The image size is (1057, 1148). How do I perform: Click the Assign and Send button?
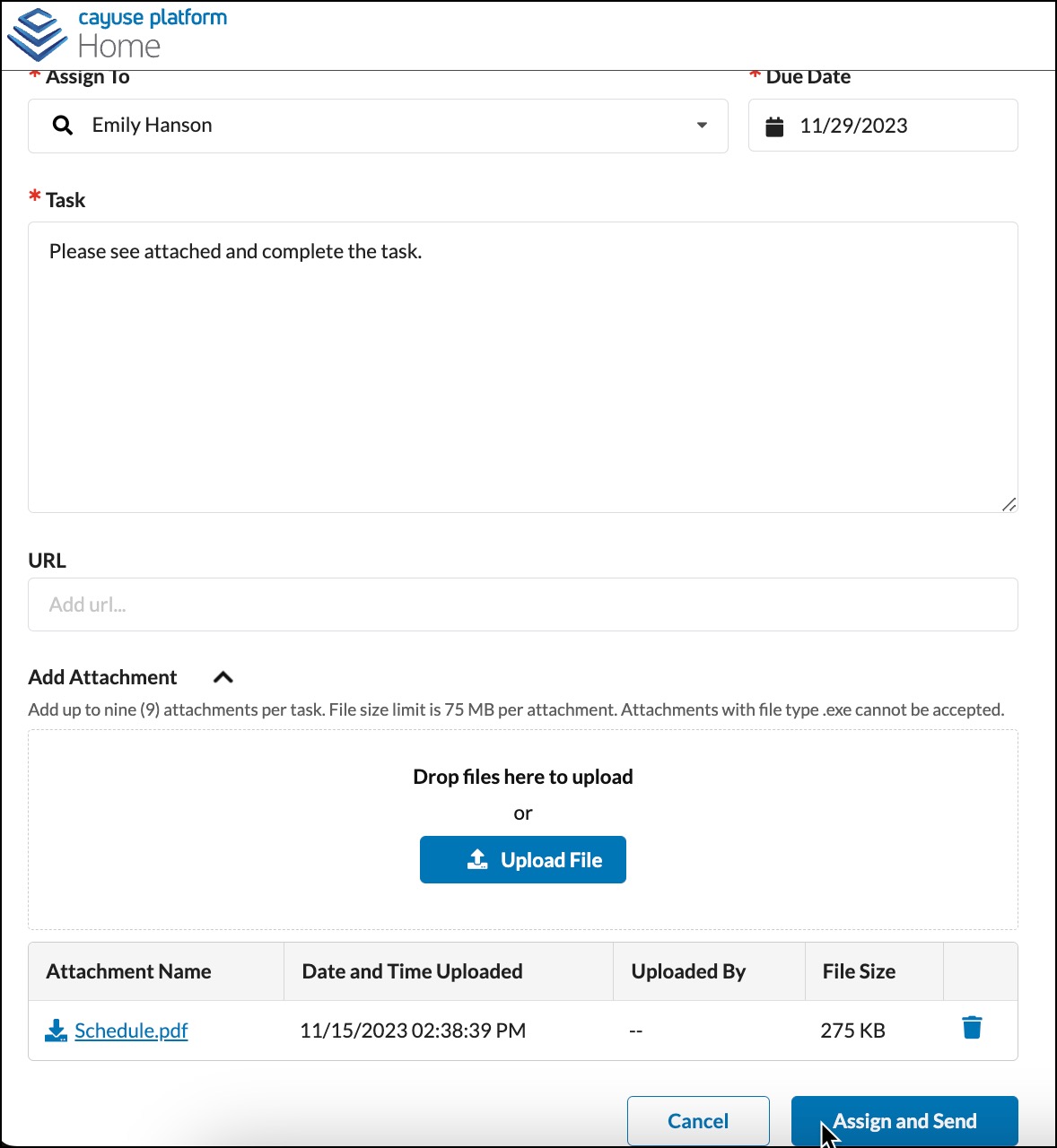coord(904,1121)
